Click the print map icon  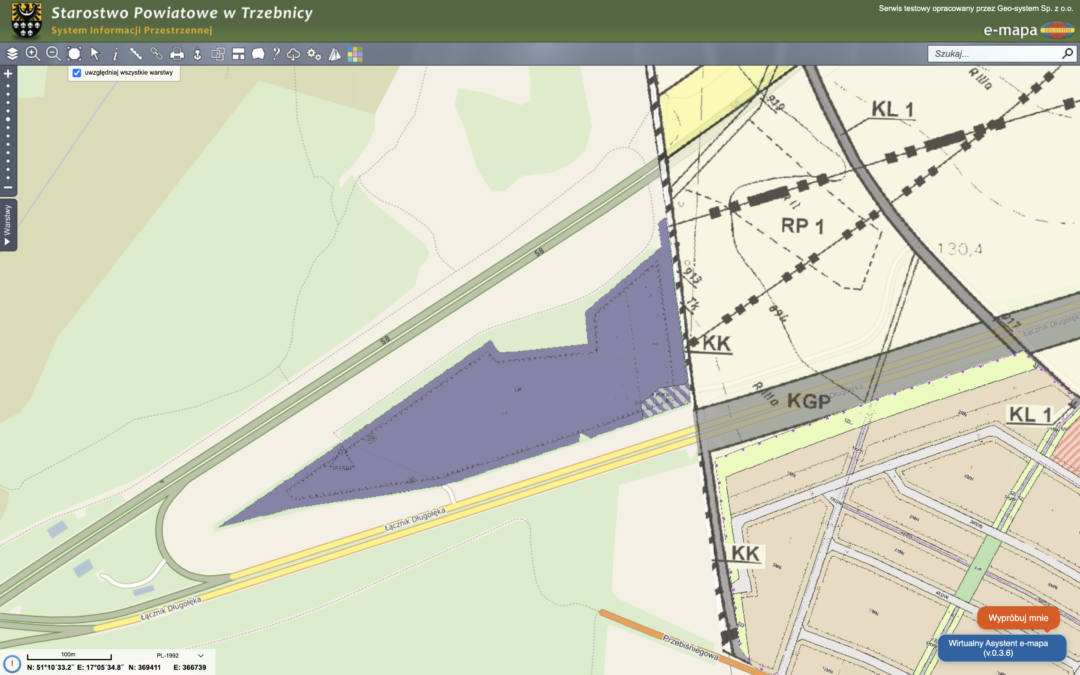[x=177, y=54]
